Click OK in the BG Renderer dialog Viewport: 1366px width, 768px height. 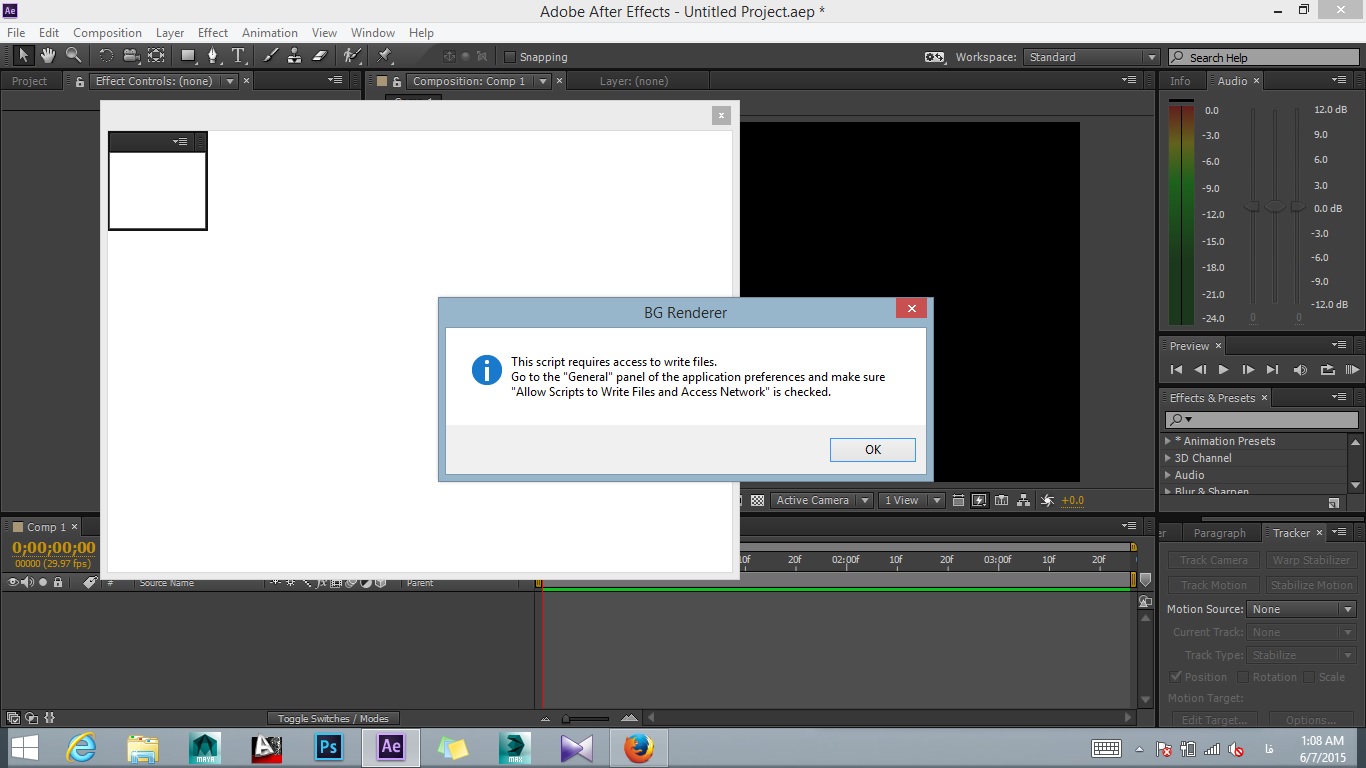coord(873,450)
